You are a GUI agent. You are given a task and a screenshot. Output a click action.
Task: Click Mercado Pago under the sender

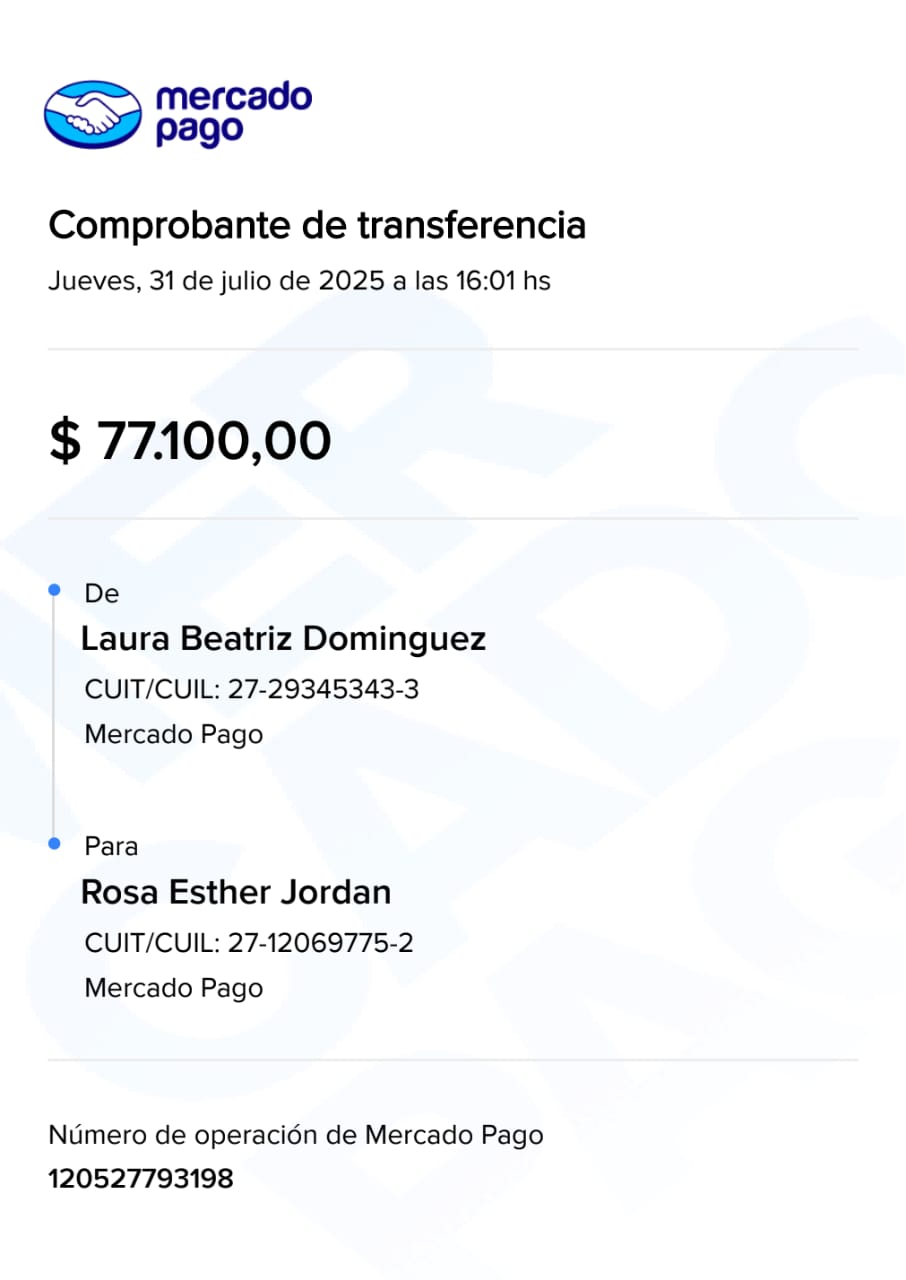pyautogui.click(x=173, y=735)
